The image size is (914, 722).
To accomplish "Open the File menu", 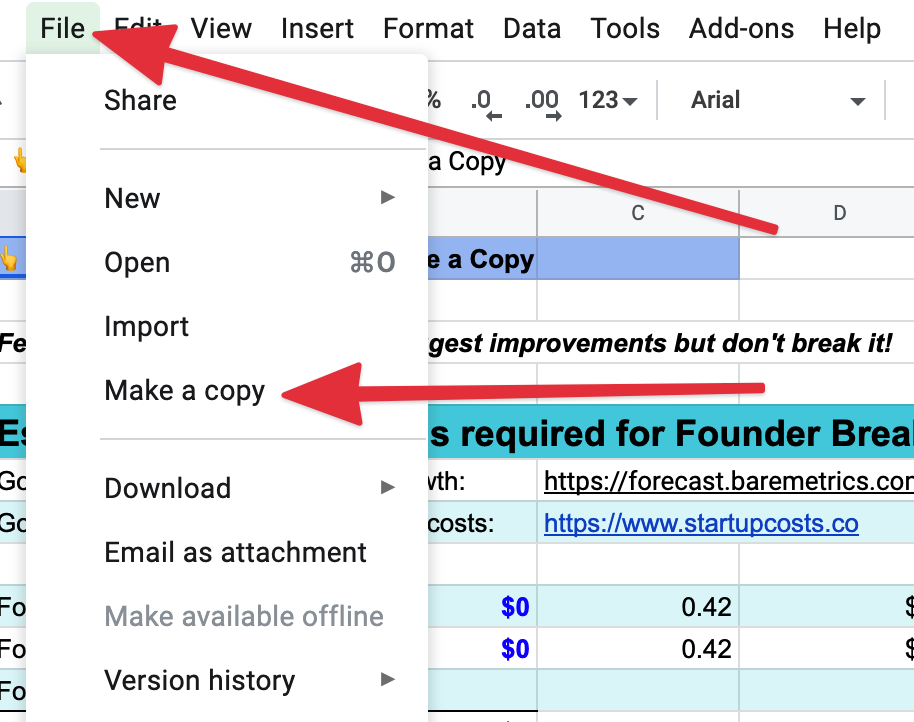I will tap(63, 29).
